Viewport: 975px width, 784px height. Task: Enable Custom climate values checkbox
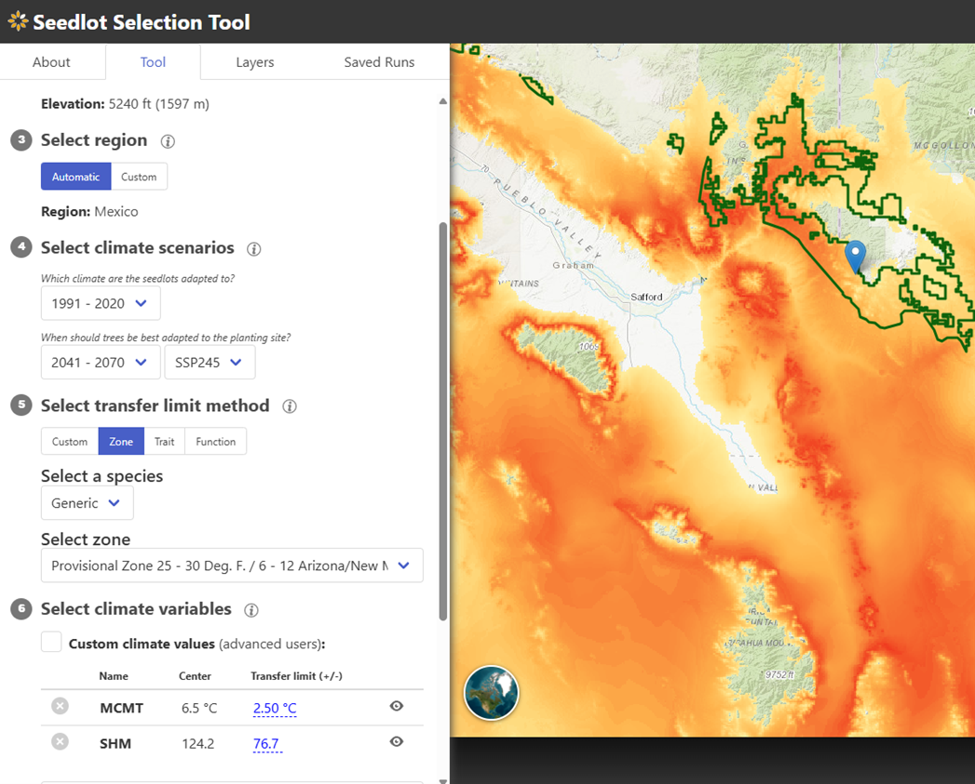(x=52, y=642)
